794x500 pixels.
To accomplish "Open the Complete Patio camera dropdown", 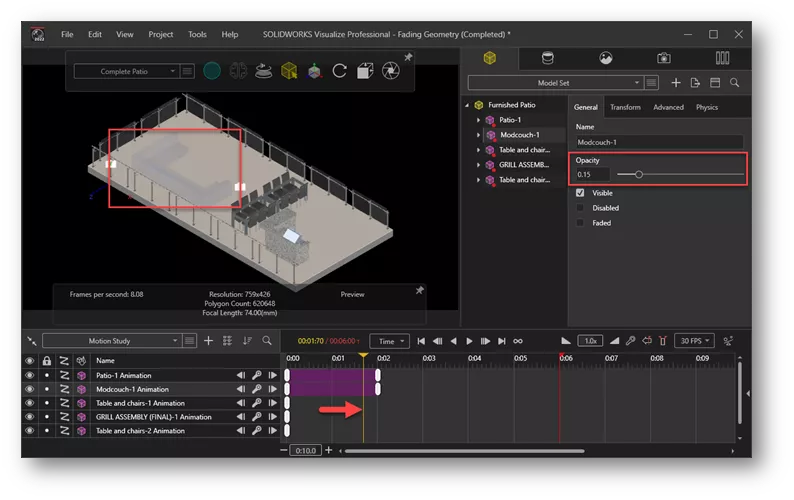I will pyautogui.click(x=125, y=71).
